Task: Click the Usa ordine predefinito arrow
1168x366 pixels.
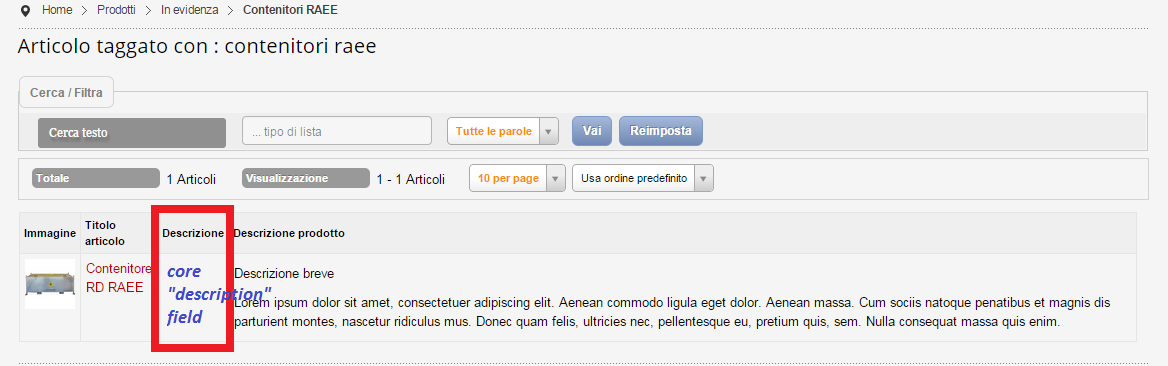Action: coord(704,179)
